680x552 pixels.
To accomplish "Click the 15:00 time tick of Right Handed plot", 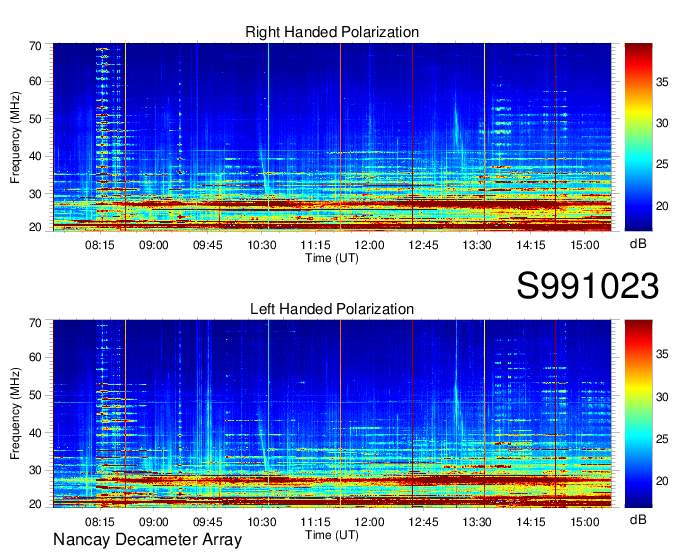I will pos(585,245).
